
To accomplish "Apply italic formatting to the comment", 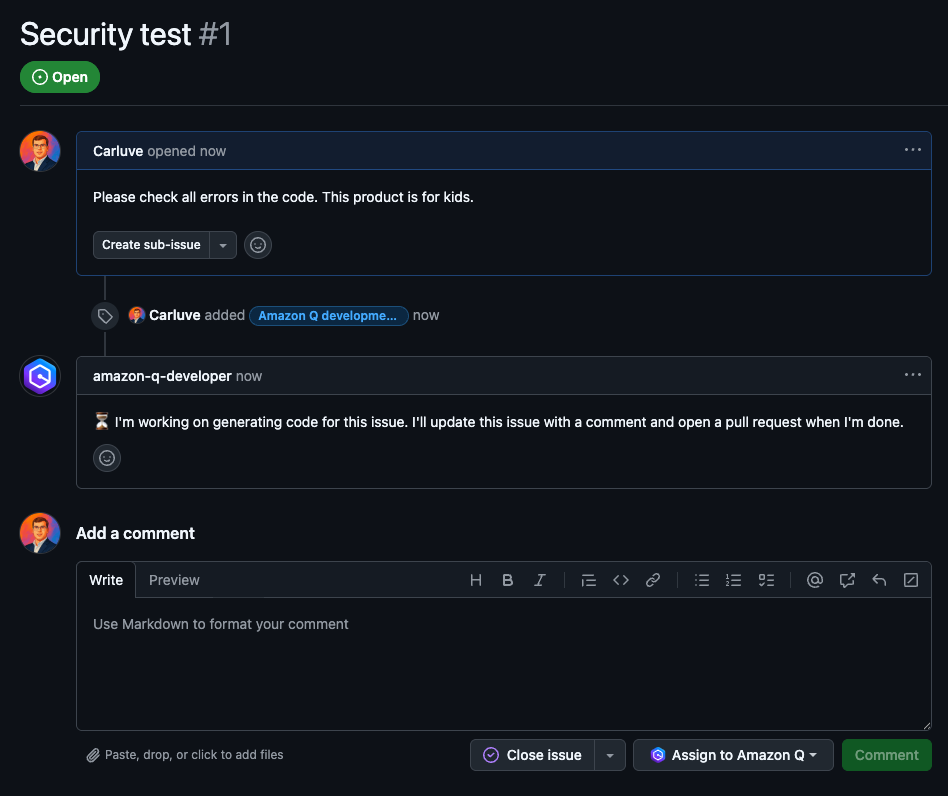I will coord(540,580).
